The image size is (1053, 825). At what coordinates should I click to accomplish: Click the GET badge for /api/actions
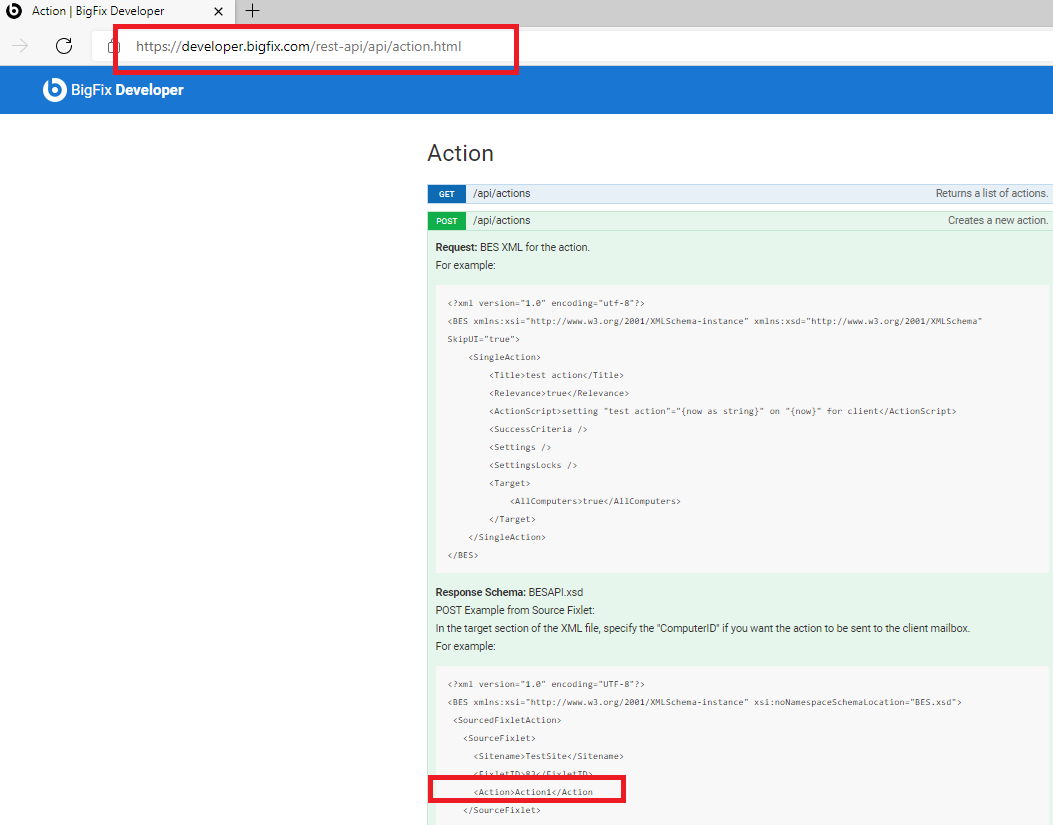click(x=446, y=194)
